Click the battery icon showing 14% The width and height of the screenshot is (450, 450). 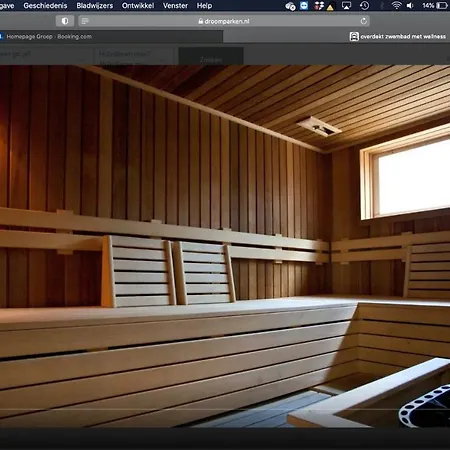443,6
